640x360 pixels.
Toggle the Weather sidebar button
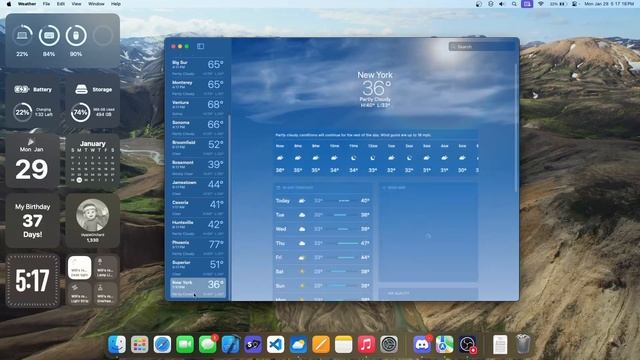(x=200, y=46)
